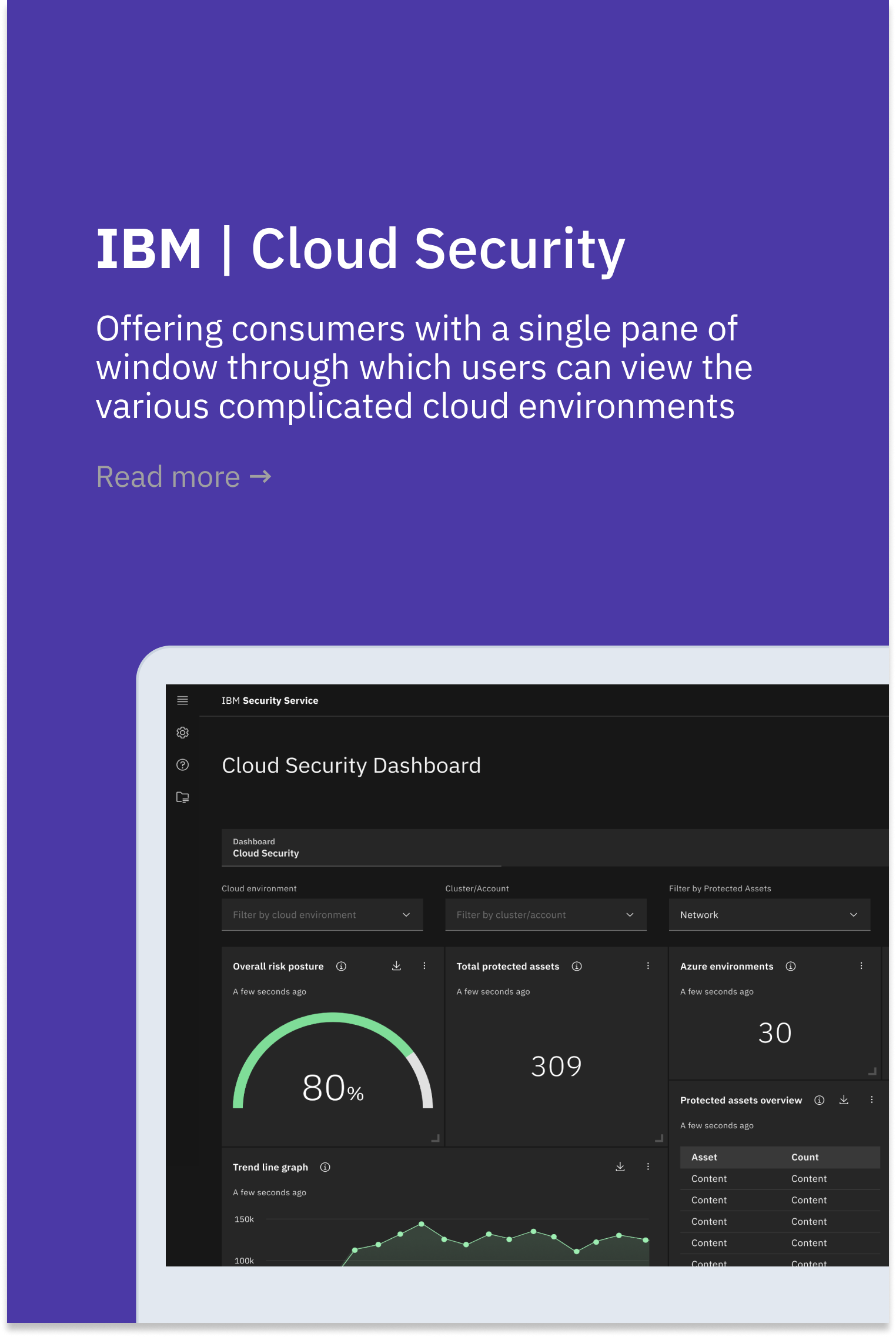
Task: Click the 150k axis label on trend graph
Action: (x=244, y=1219)
